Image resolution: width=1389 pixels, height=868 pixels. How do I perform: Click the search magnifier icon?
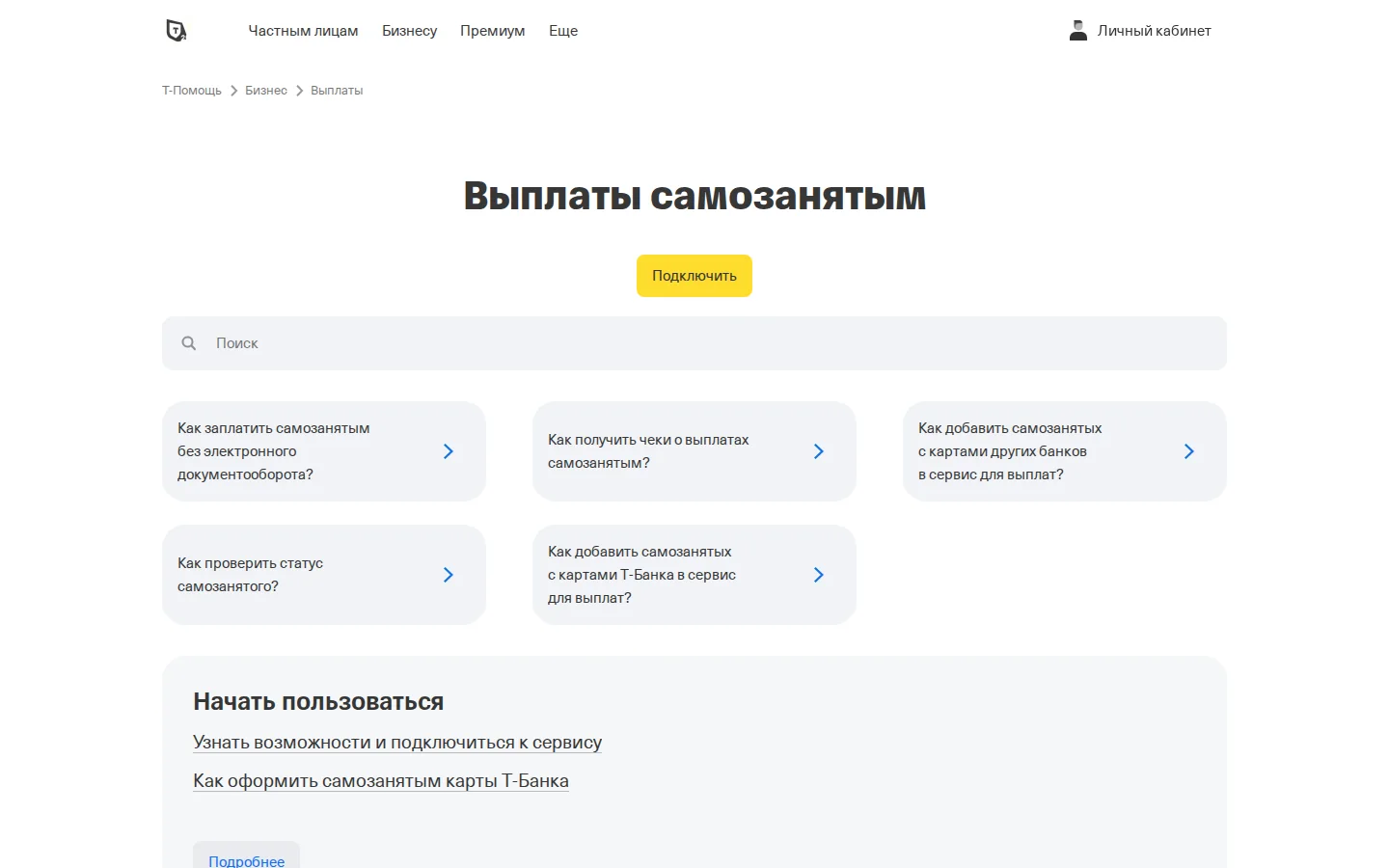(189, 343)
